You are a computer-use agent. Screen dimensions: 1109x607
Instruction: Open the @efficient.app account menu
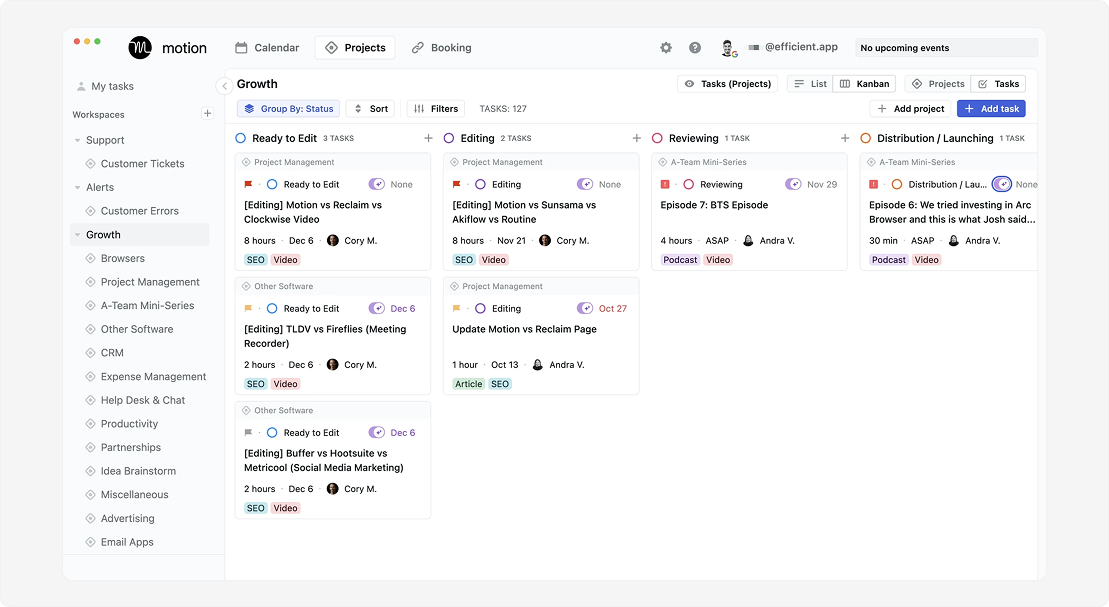[x=793, y=47]
